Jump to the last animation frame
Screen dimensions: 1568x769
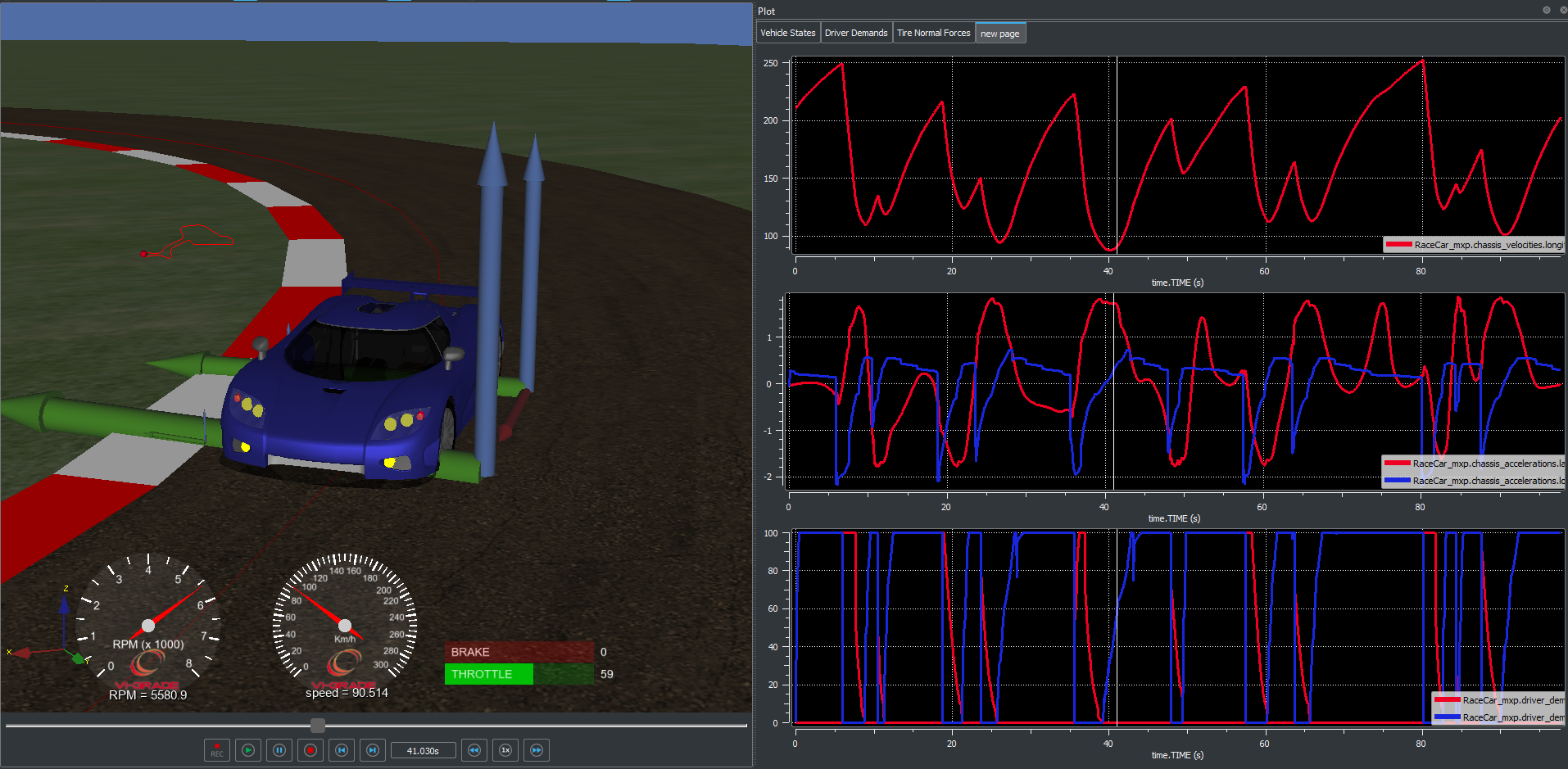[x=373, y=750]
